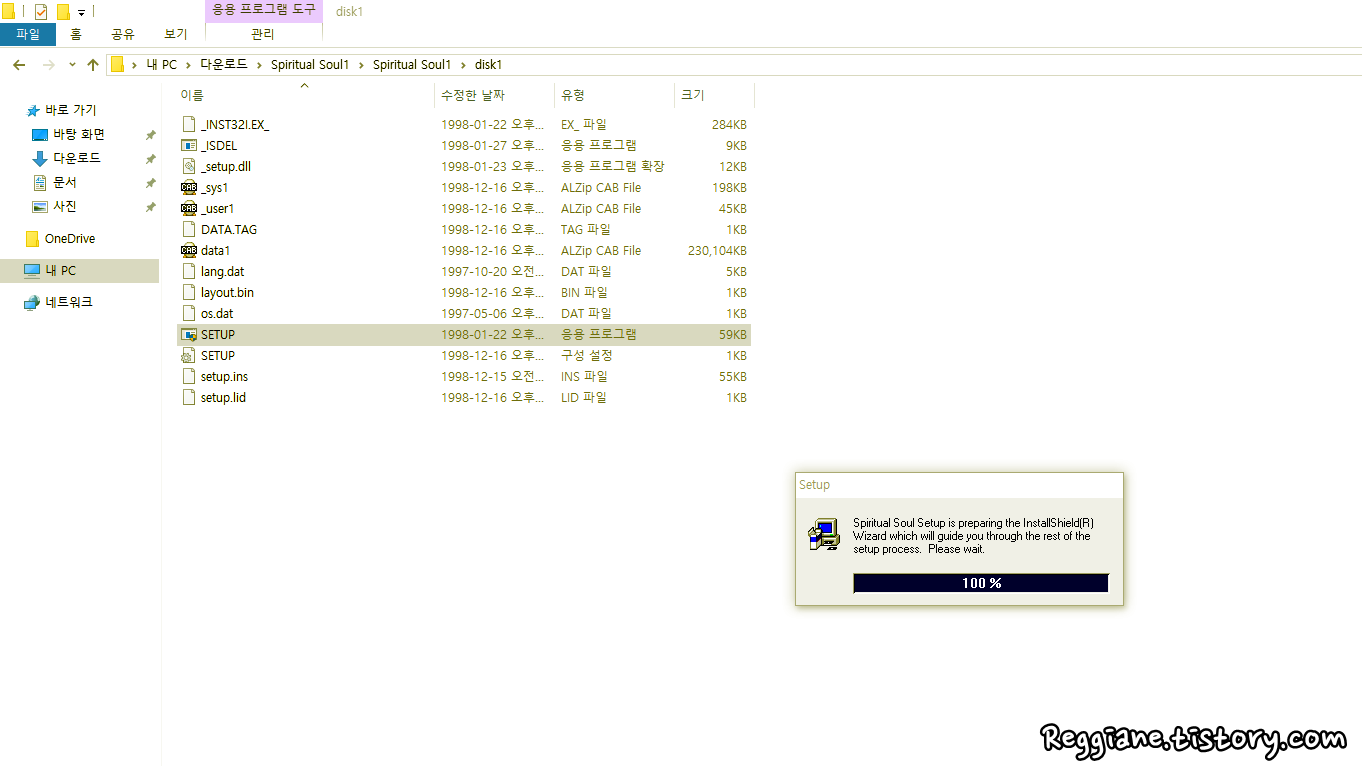This screenshot has width=1362, height=766.
Task: Select the _user1 CAB file icon
Action: tap(189, 209)
